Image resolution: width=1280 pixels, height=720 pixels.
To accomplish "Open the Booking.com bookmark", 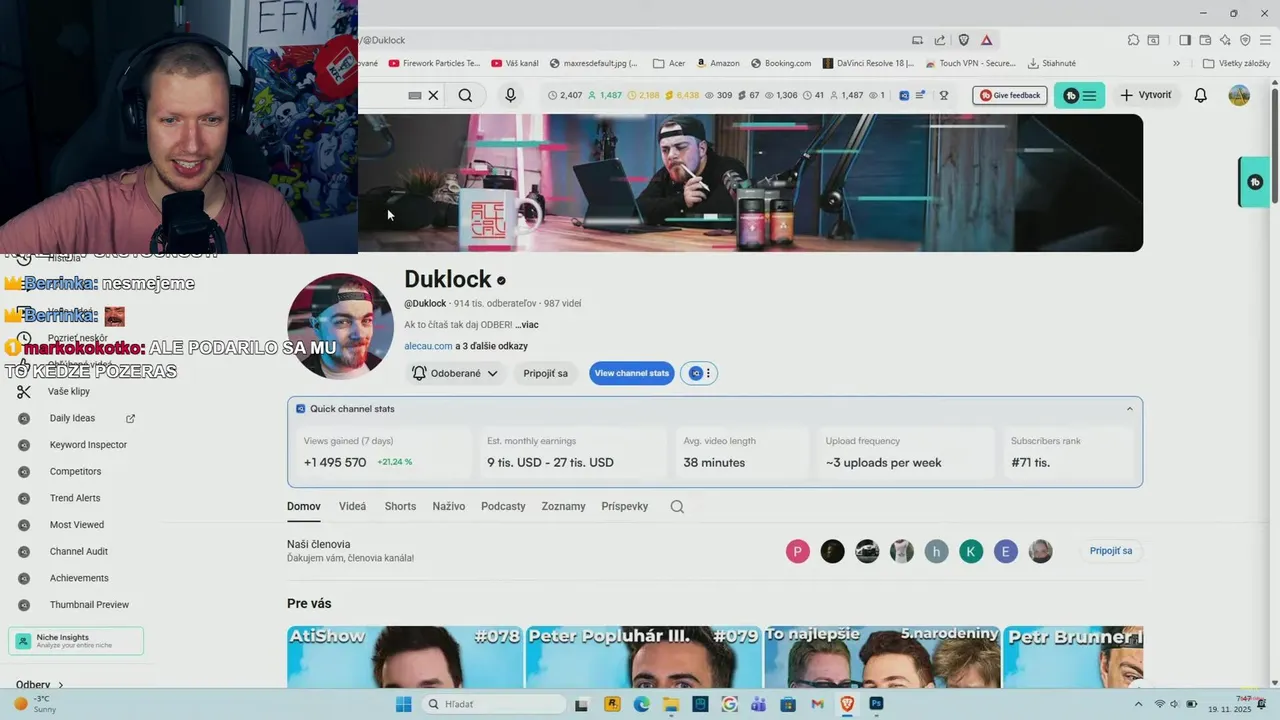I will pos(781,63).
